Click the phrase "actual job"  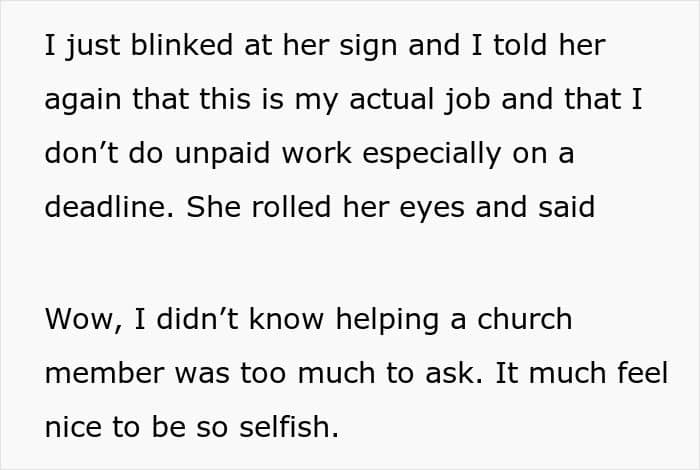coord(420,101)
